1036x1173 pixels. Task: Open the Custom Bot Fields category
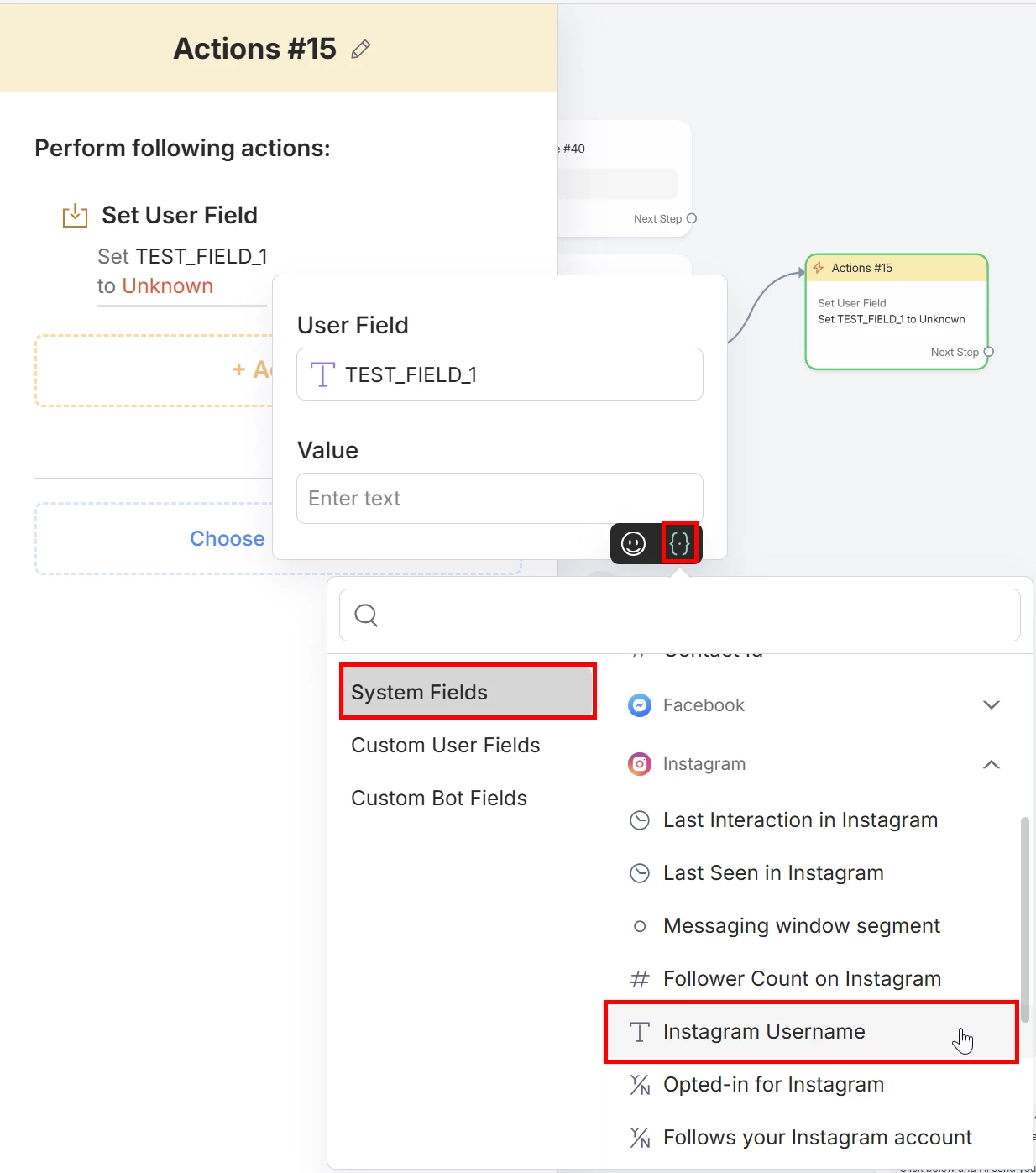pos(438,798)
